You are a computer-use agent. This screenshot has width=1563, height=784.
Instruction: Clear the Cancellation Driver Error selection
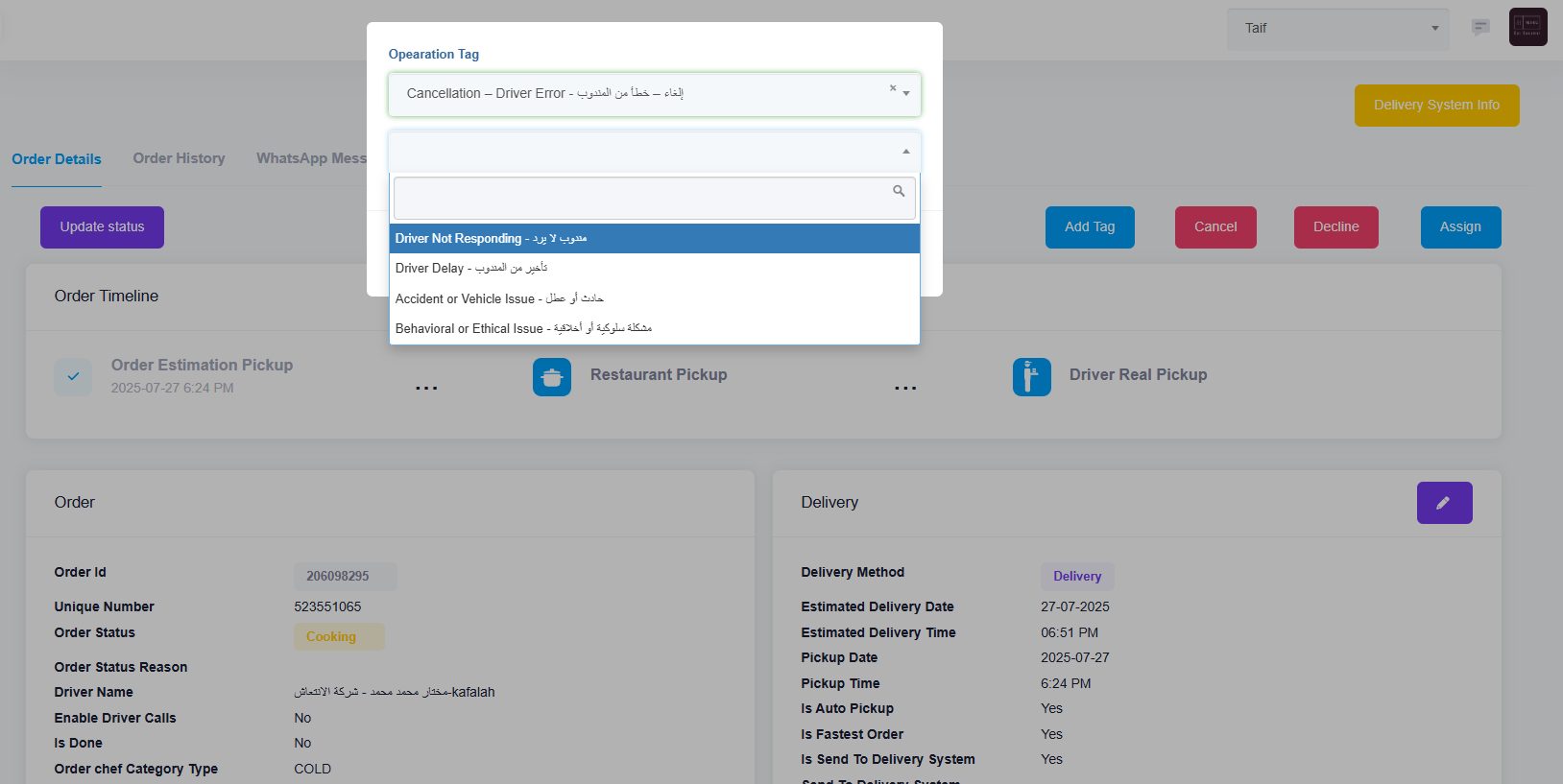(x=893, y=87)
